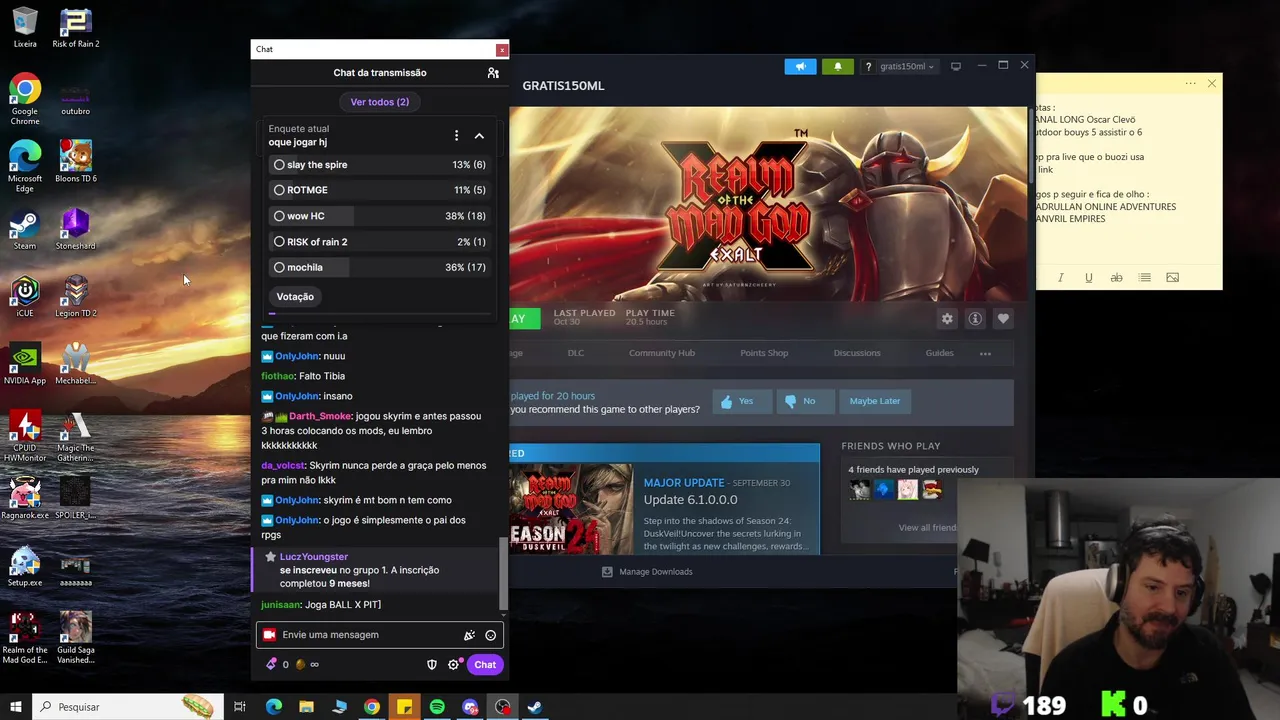Insert image into sticky note
1280x720 pixels.
pos(1173,278)
